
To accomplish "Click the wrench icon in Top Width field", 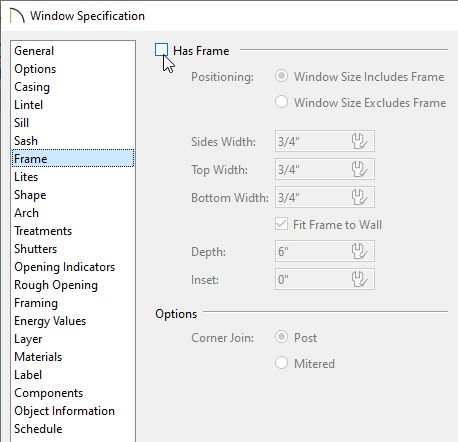I will (359, 169).
